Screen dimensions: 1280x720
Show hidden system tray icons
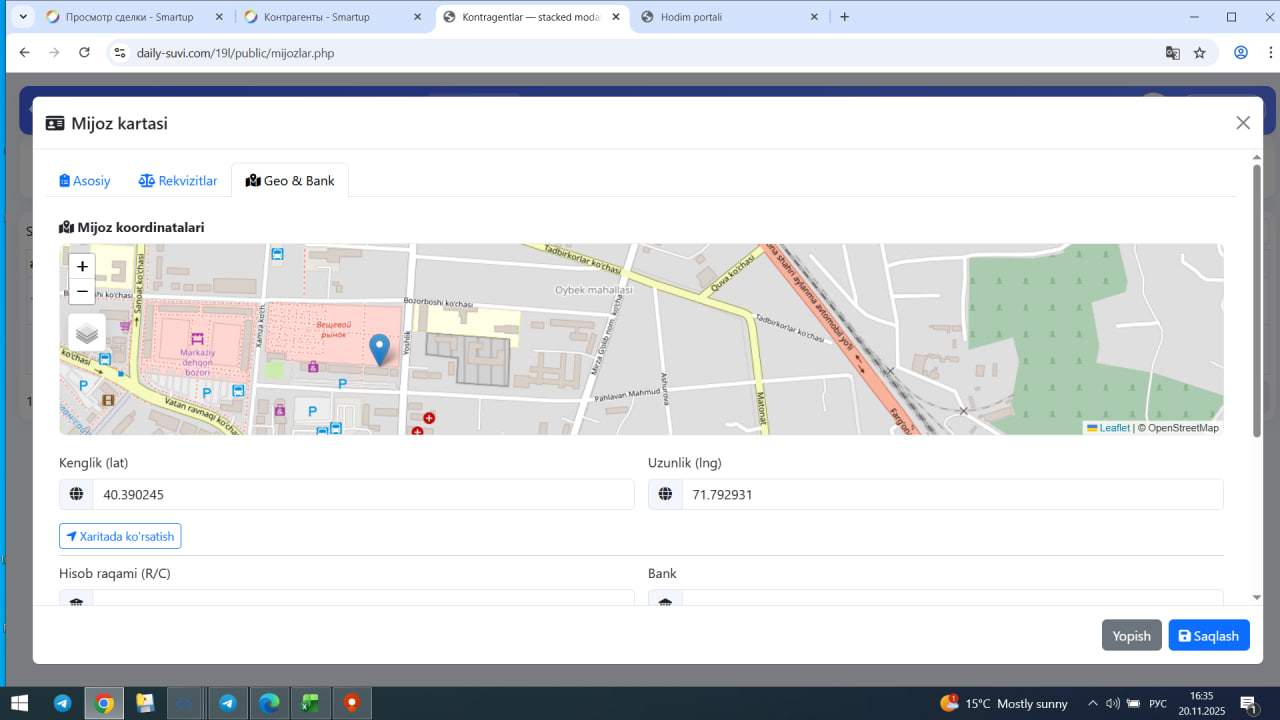point(1092,703)
